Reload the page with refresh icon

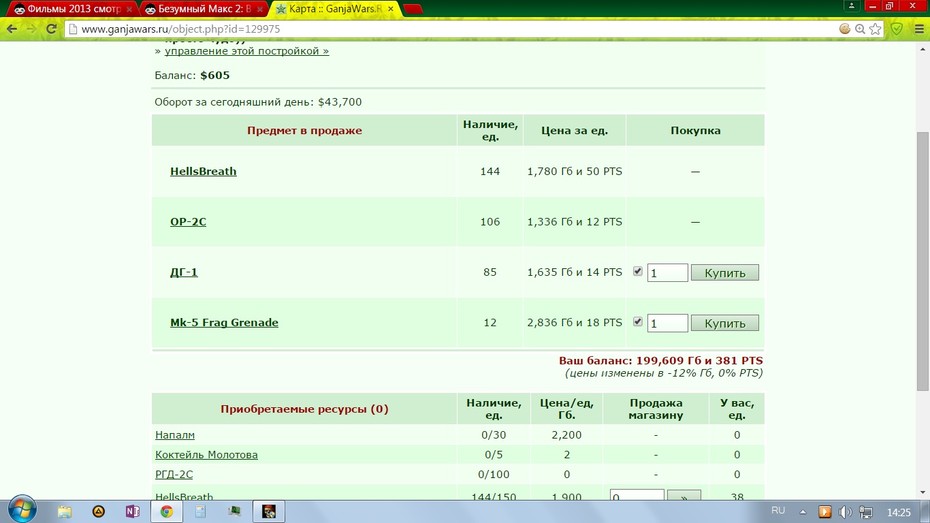click(52, 28)
